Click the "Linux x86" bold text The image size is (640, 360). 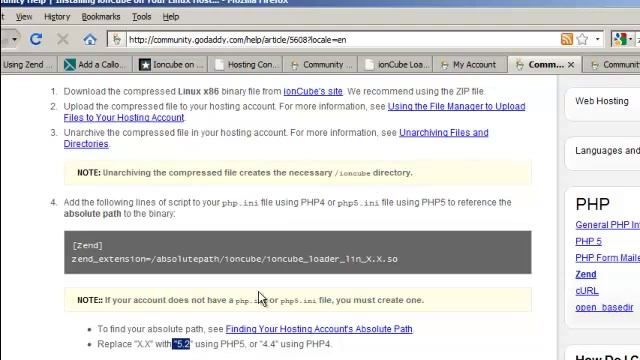coord(198,91)
